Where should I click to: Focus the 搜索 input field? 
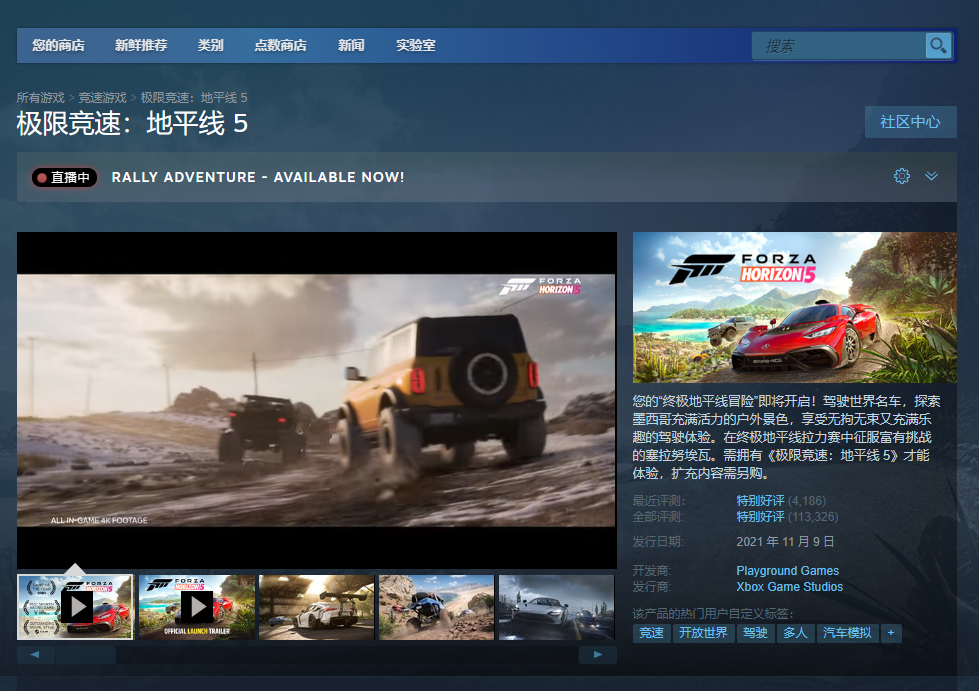[x=839, y=46]
